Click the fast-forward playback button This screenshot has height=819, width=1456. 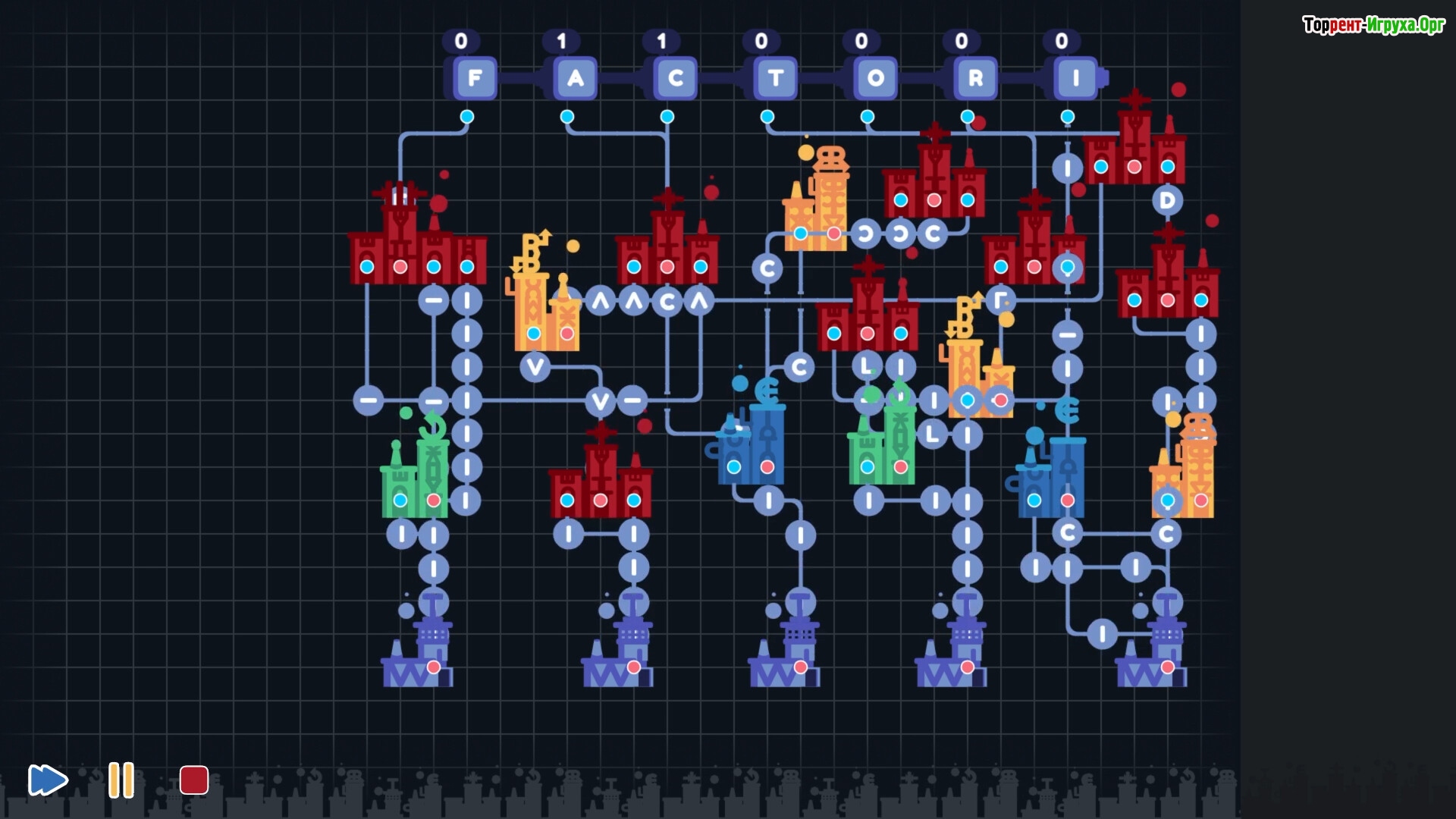[48, 780]
